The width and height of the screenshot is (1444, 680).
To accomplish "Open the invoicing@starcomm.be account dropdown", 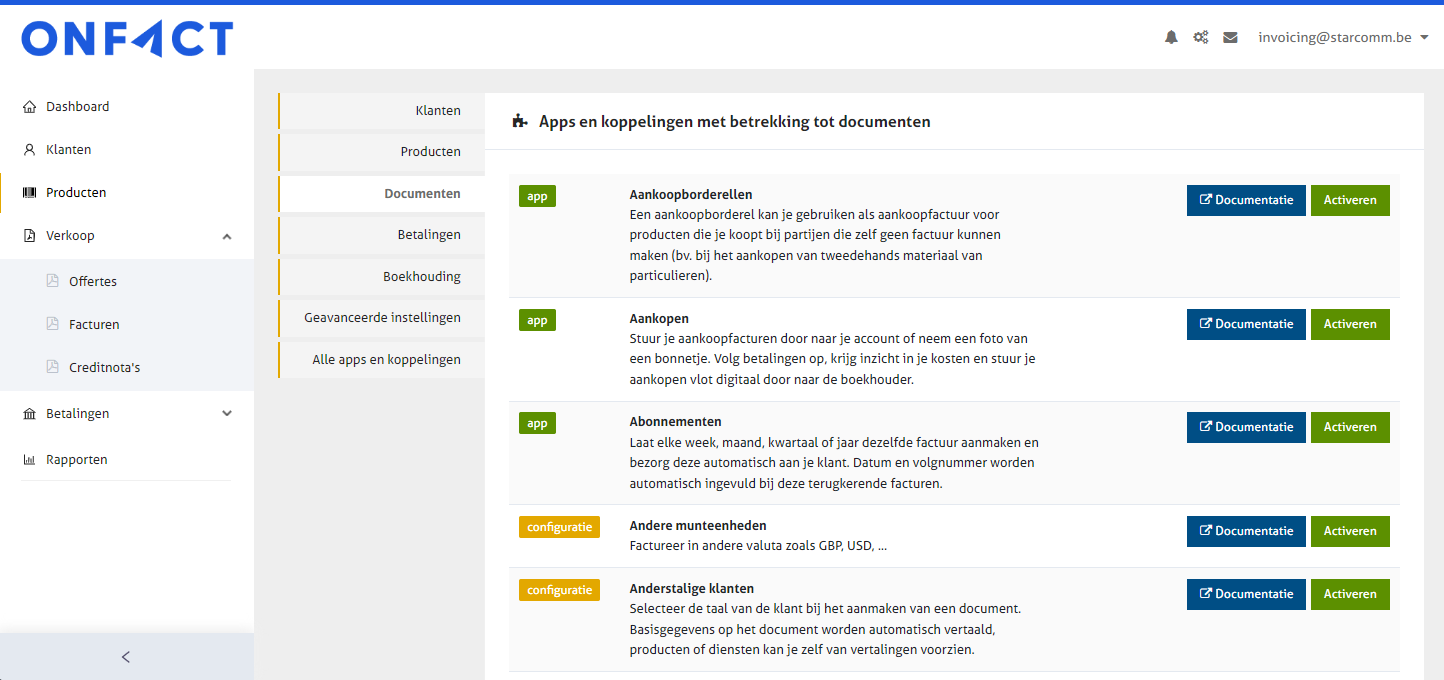I will (x=1343, y=38).
